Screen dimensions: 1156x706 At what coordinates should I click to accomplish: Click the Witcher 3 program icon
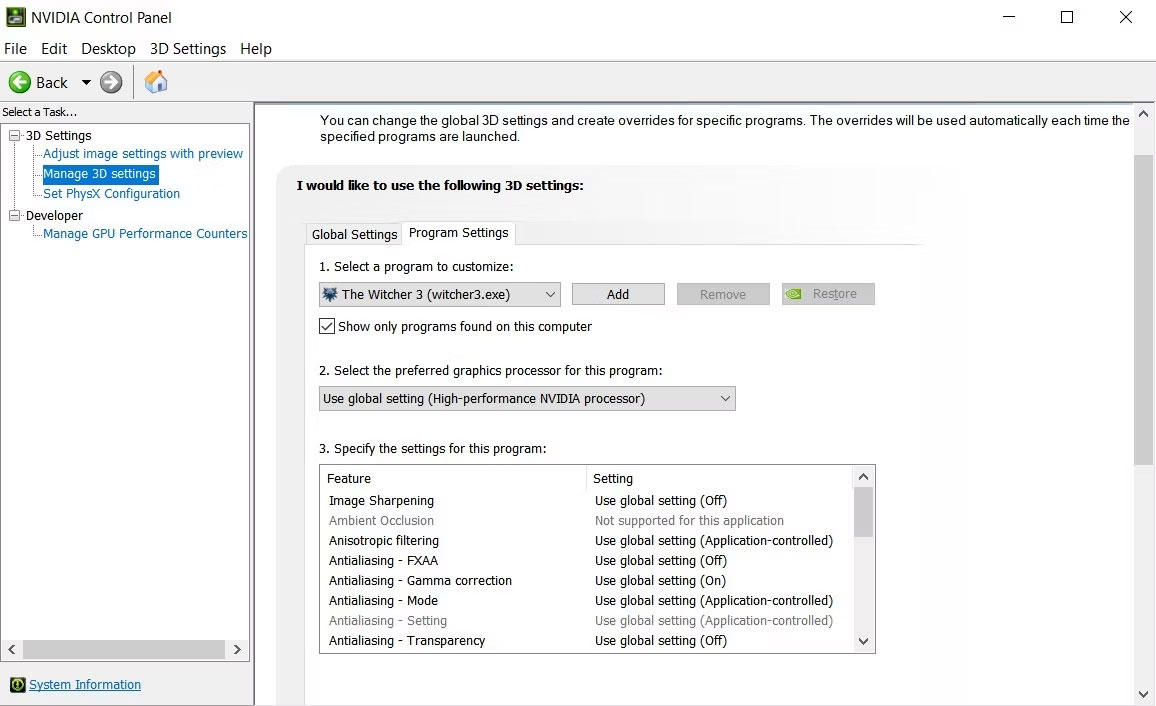coord(330,294)
